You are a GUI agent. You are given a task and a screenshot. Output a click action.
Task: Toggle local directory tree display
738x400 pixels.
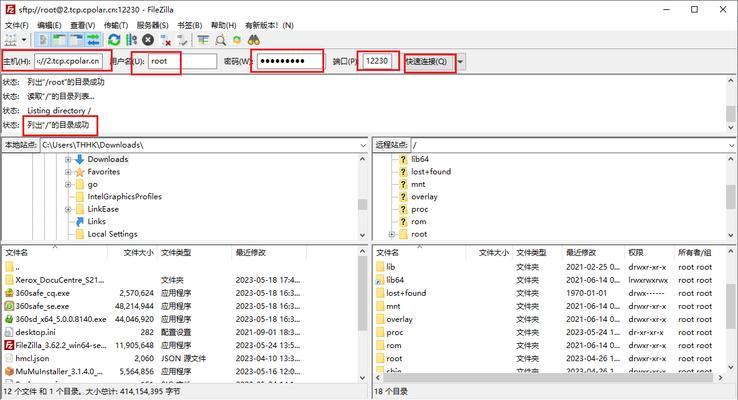click(x=59, y=40)
